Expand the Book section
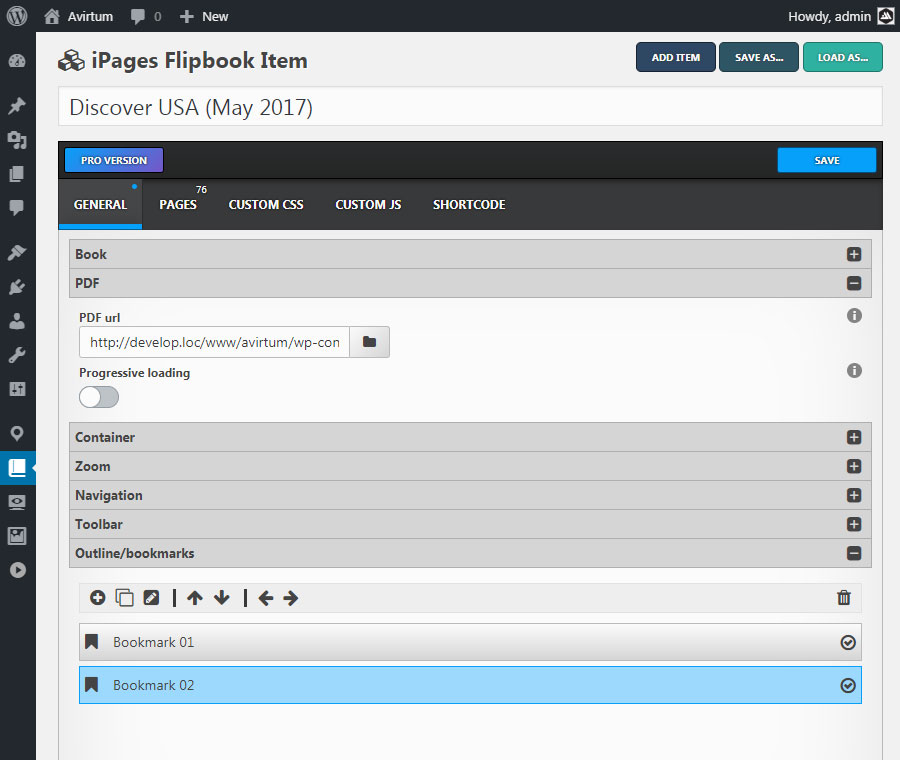Viewport: 900px width, 760px height. 470,254
